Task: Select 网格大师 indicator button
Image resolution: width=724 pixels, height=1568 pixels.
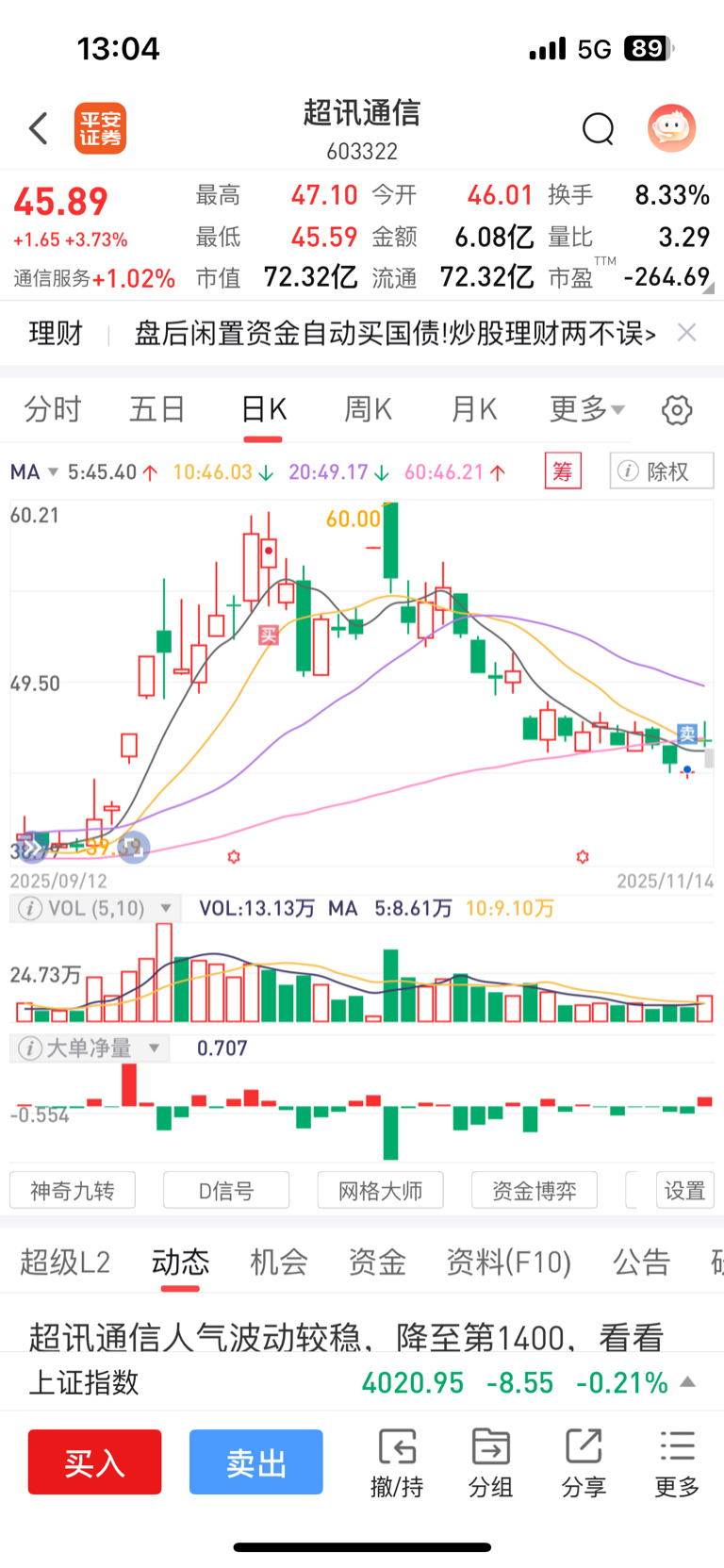Action: point(380,1191)
